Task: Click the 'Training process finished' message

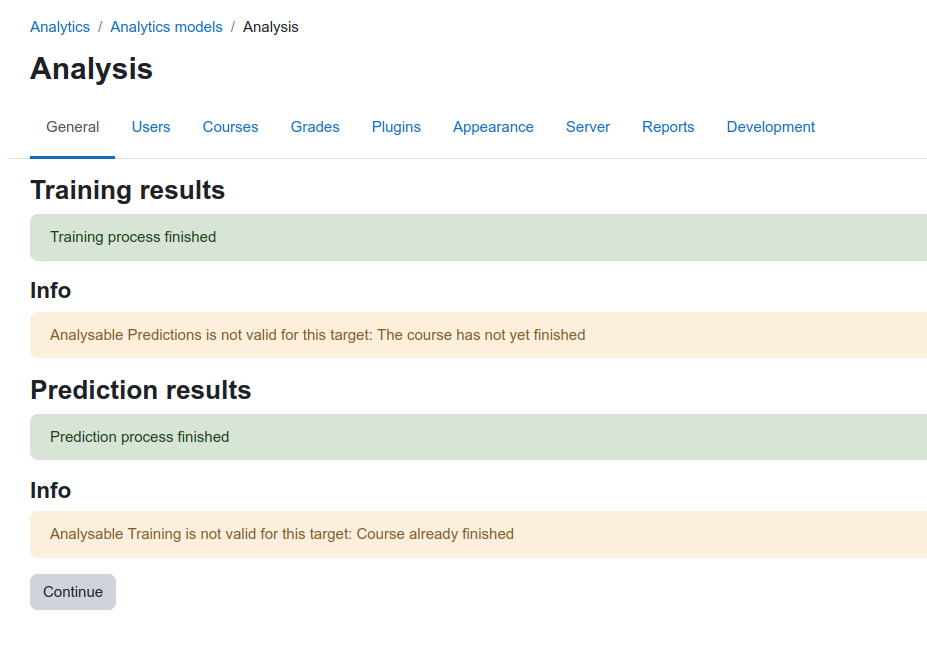Action: coord(478,237)
